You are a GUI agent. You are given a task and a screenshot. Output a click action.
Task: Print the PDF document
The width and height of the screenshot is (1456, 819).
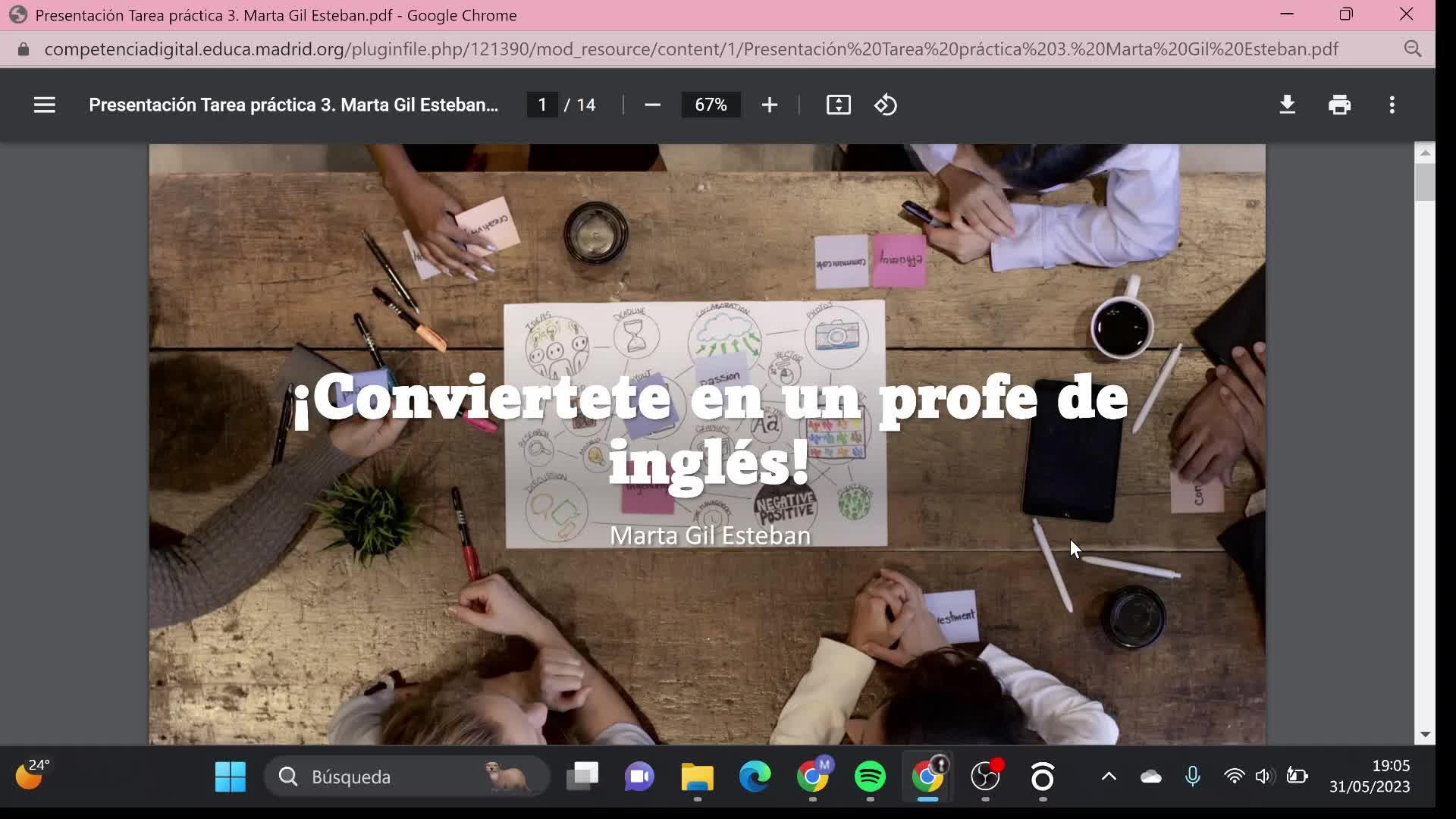coord(1339,105)
